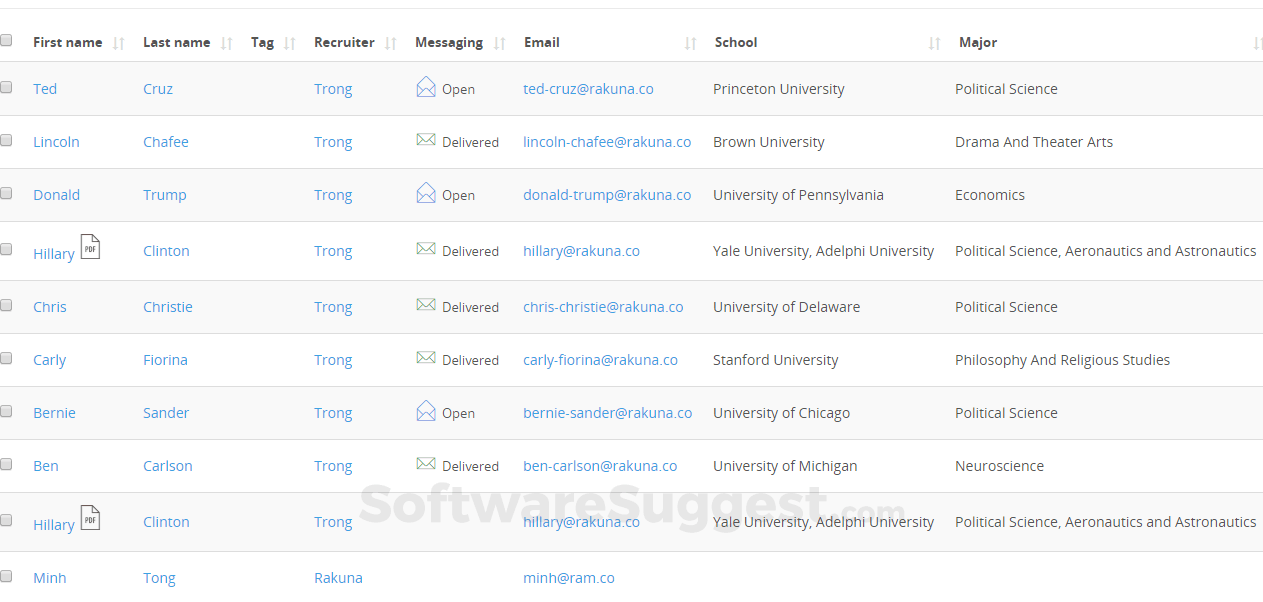Sort the table by First name arrows
The width and height of the screenshot is (1263, 602).
pos(119,43)
